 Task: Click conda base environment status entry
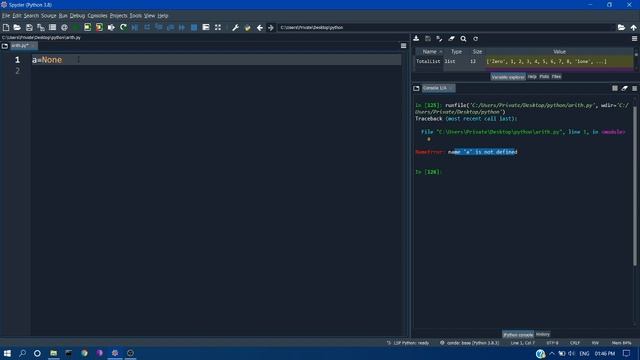pos(469,343)
